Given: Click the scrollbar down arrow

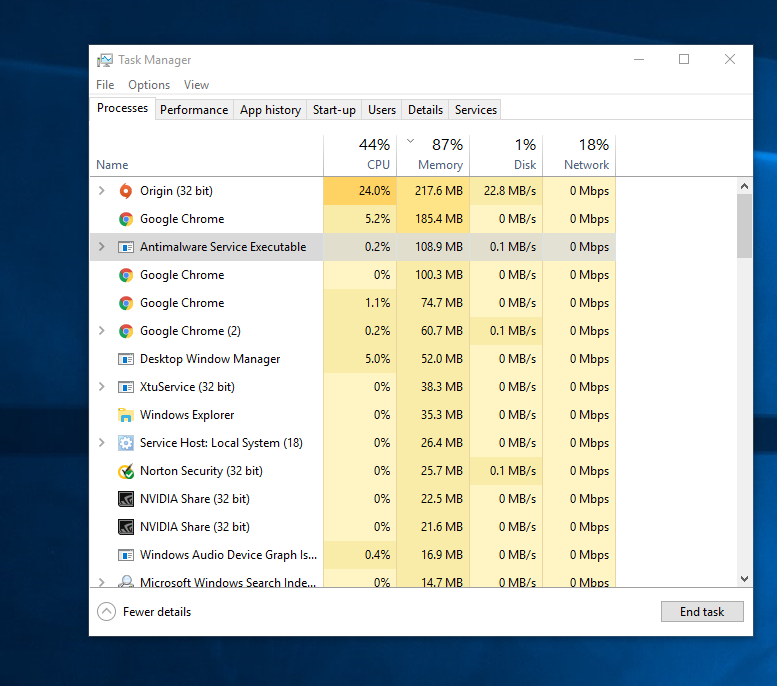Looking at the screenshot, I should coord(744,578).
